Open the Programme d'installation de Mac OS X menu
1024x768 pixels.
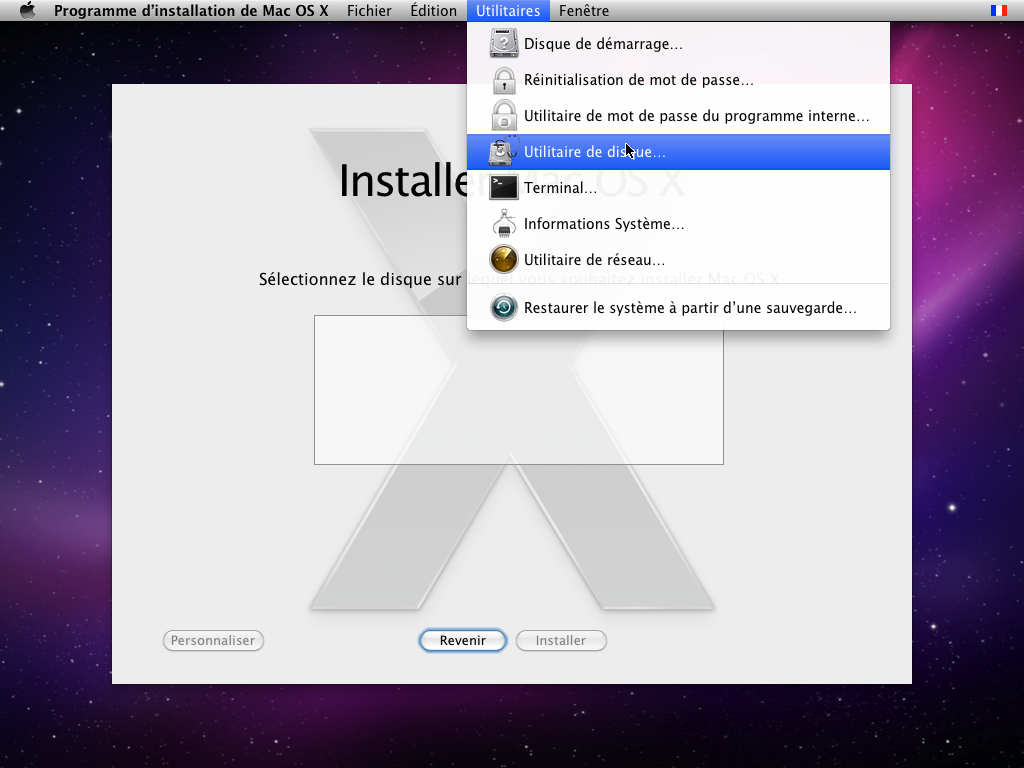pyautogui.click(x=191, y=11)
